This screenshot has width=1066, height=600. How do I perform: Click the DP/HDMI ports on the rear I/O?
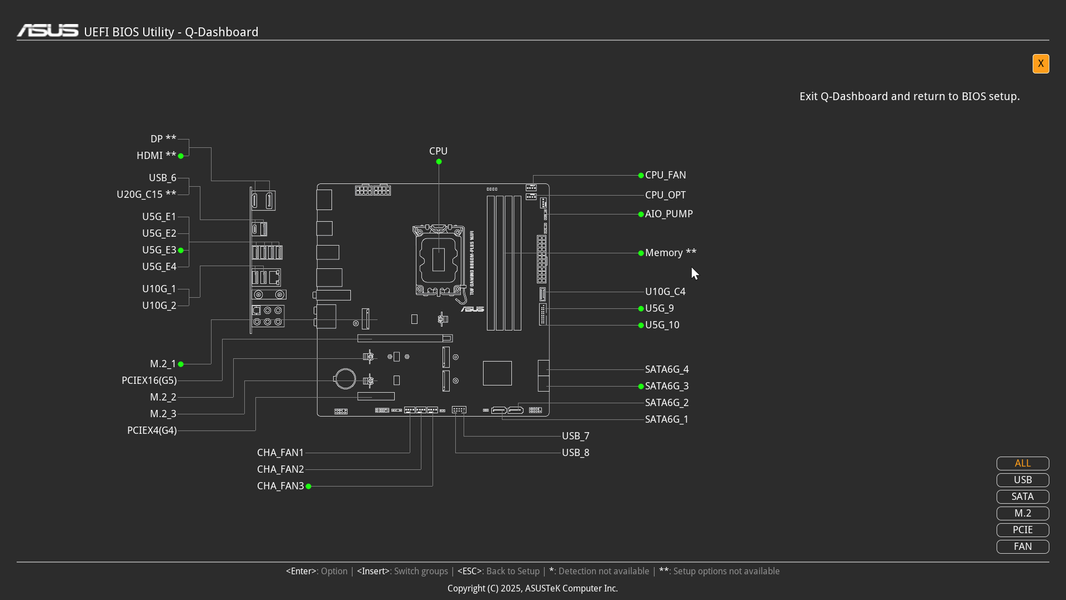click(x=262, y=200)
